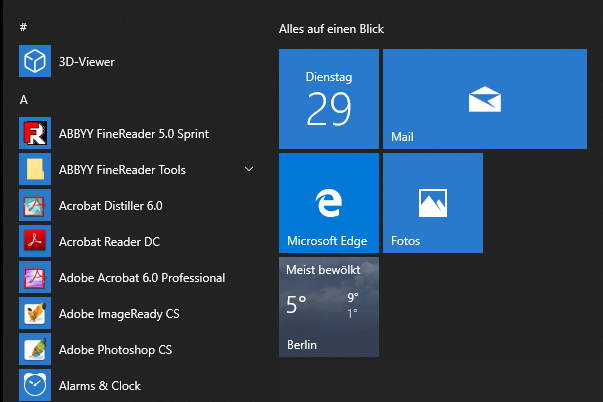Expand ABBYY FineReader Tools folder chevron

pos(249,169)
